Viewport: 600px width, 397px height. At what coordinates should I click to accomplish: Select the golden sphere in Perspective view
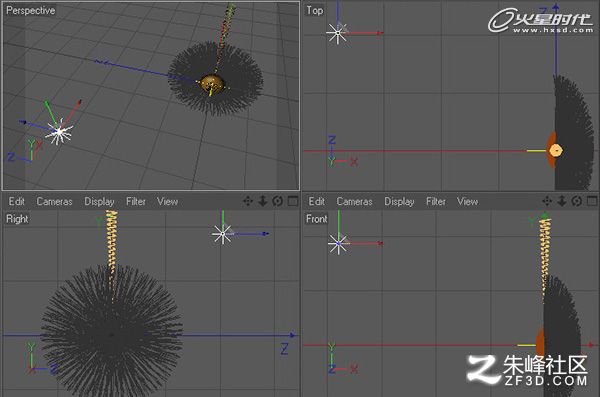click(x=212, y=84)
